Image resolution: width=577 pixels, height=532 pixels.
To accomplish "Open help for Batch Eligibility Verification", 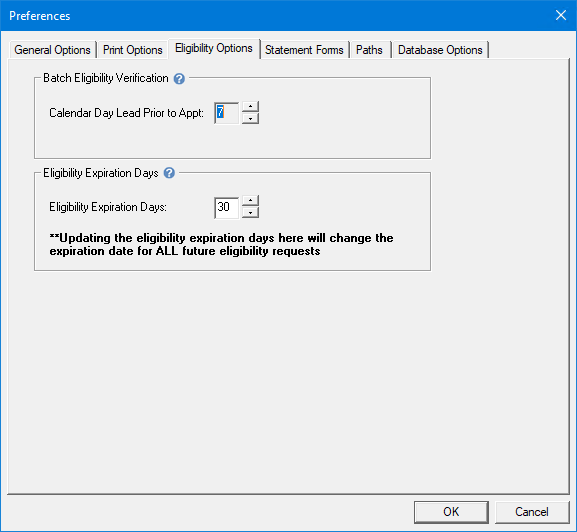I will [x=179, y=78].
